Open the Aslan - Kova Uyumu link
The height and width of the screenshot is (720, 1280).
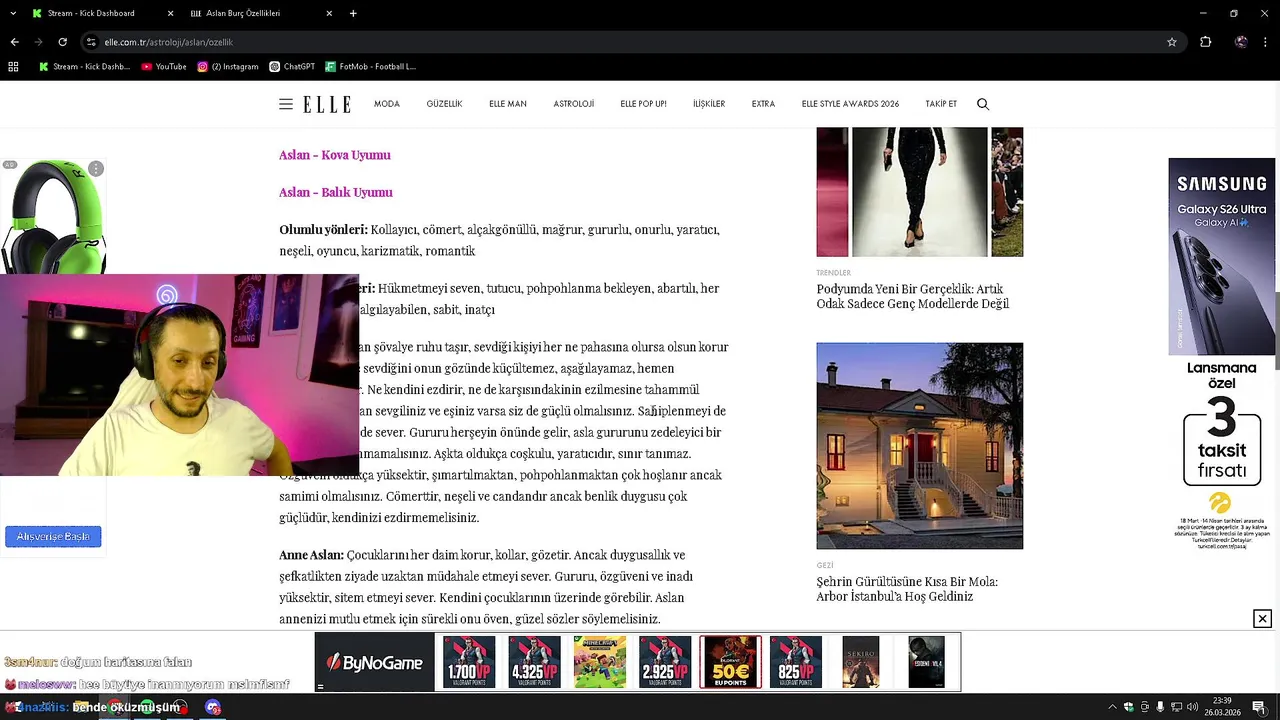[335, 155]
